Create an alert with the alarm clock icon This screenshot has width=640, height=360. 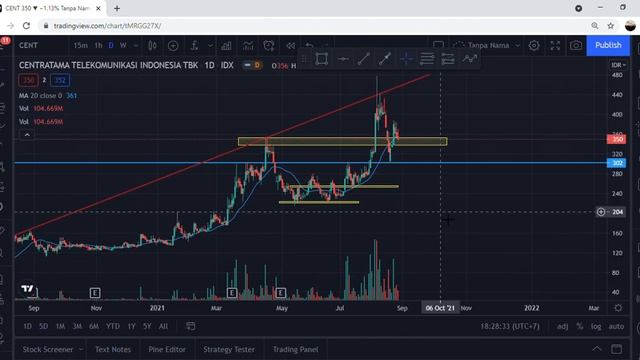pyautogui.click(x=269, y=46)
